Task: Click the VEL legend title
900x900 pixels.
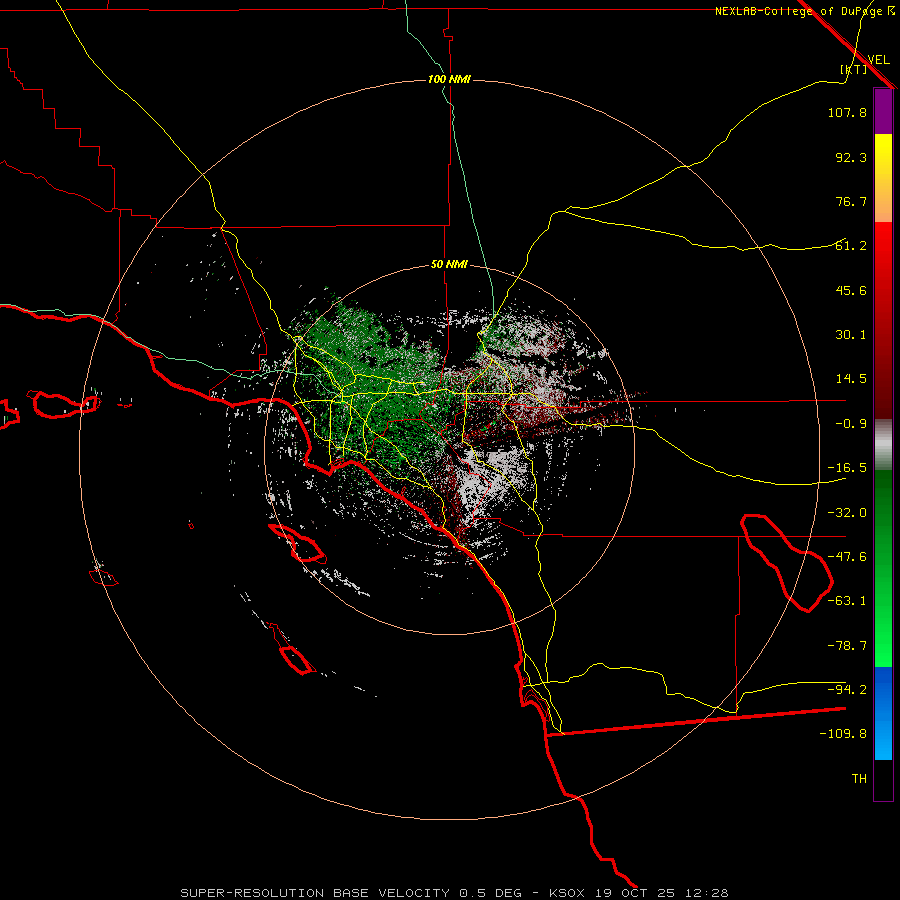Action: point(878,60)
